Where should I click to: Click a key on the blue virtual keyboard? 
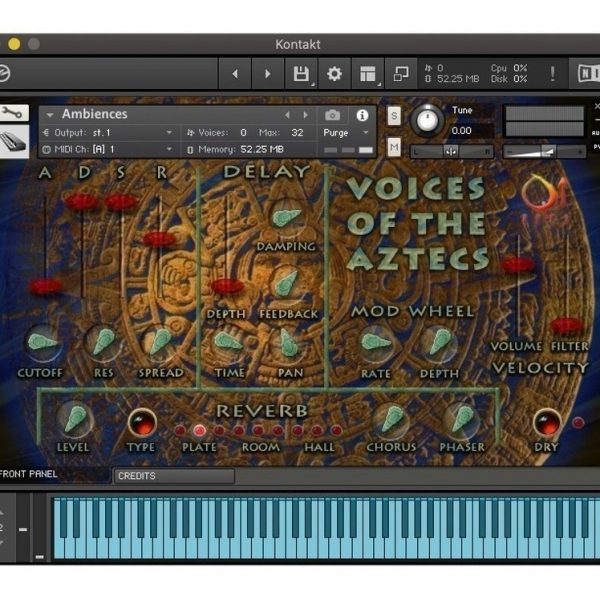325,528
